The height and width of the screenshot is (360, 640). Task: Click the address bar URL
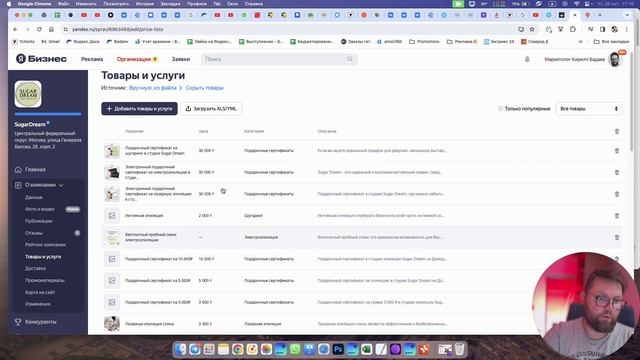point(118,29)
